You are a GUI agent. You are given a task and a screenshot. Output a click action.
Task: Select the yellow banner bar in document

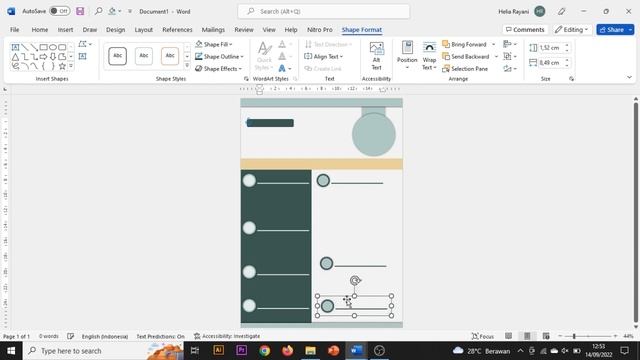tap(322, 164)
